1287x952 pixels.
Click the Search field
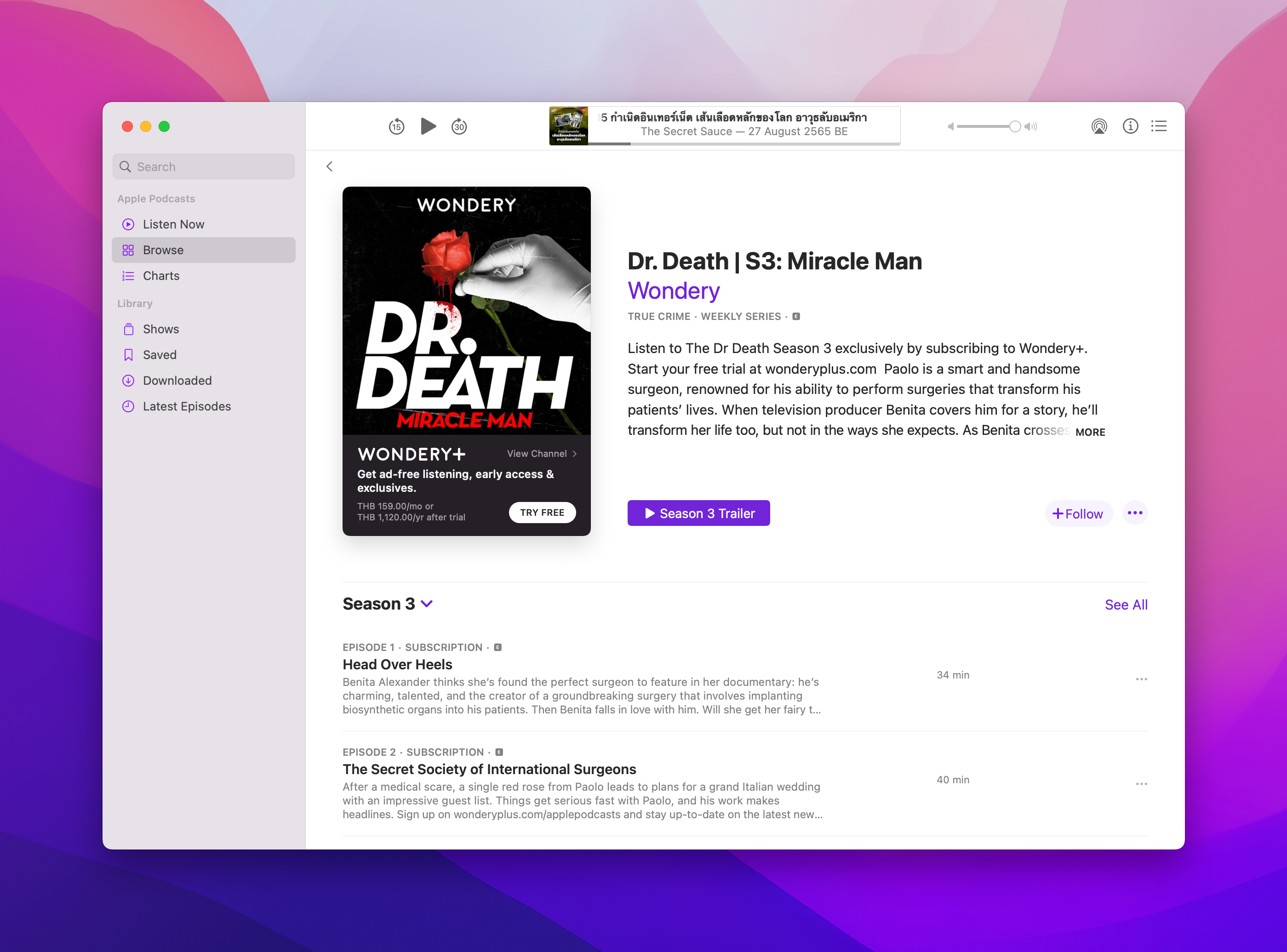pyautogui.click(x=203, y=166)
